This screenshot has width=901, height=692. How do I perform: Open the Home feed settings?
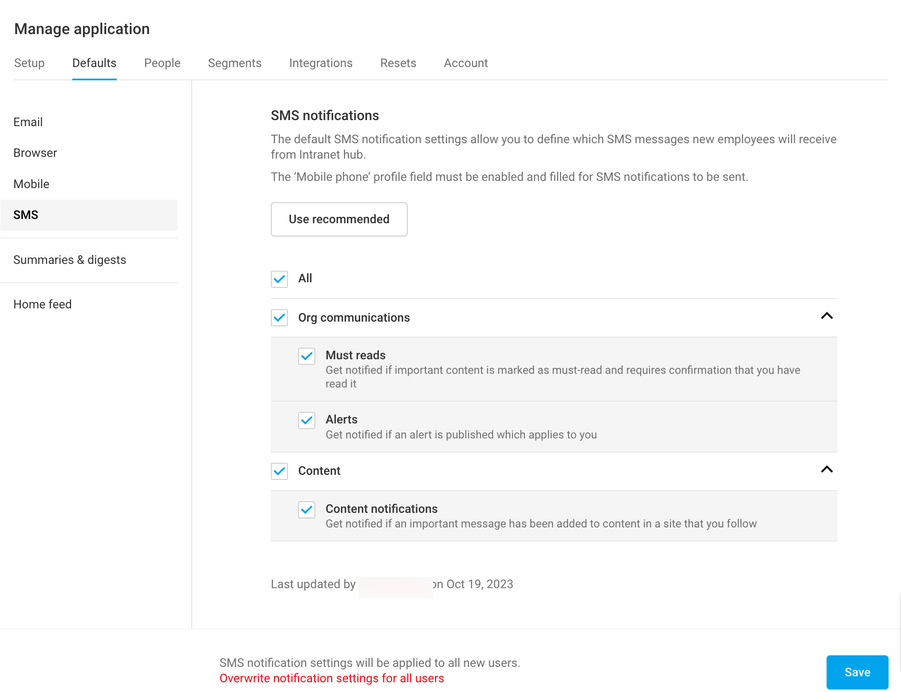tap(42, 304)
